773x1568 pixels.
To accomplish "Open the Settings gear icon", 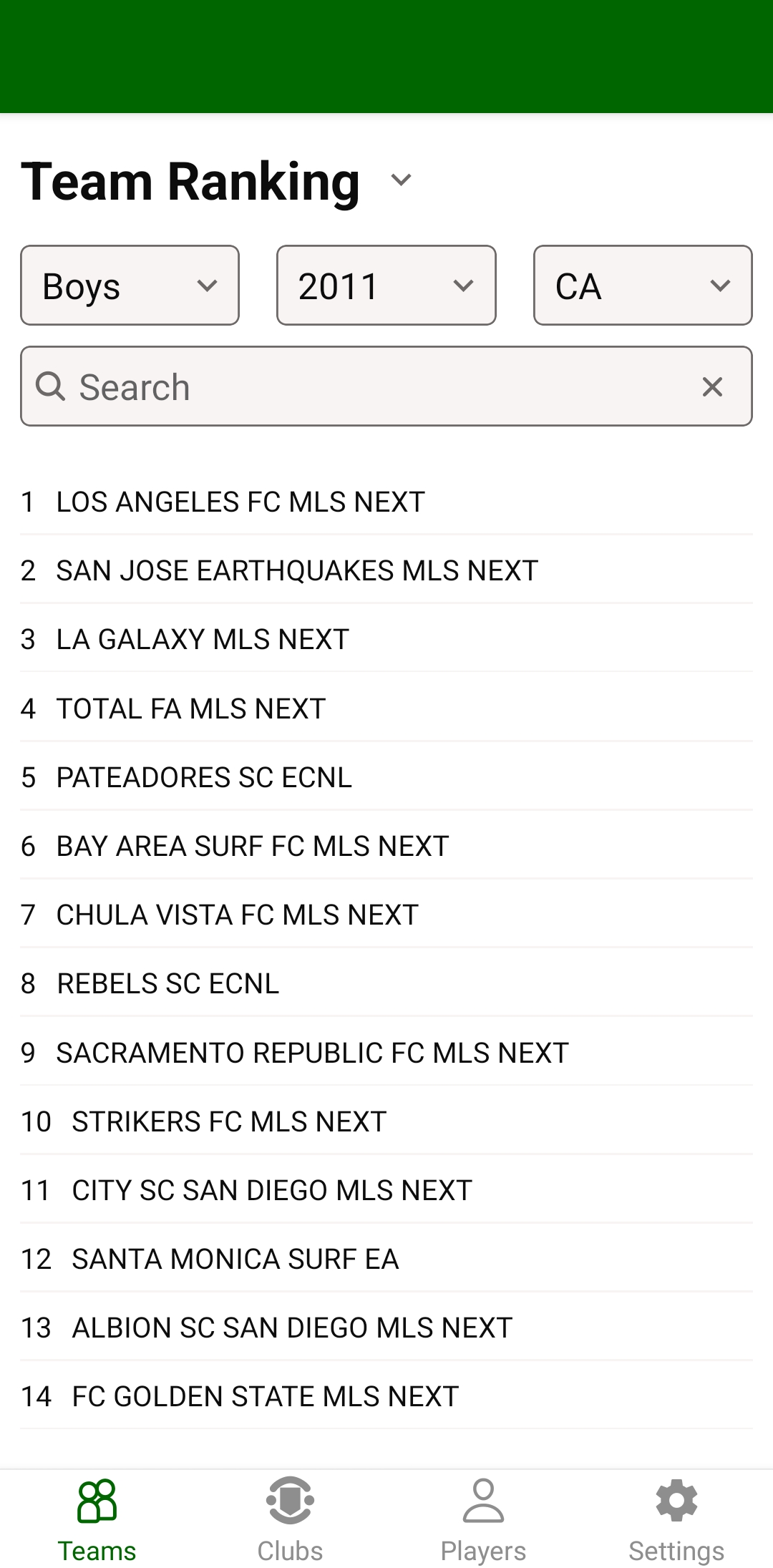I will pyautogui.click(x=676, y=1500).
